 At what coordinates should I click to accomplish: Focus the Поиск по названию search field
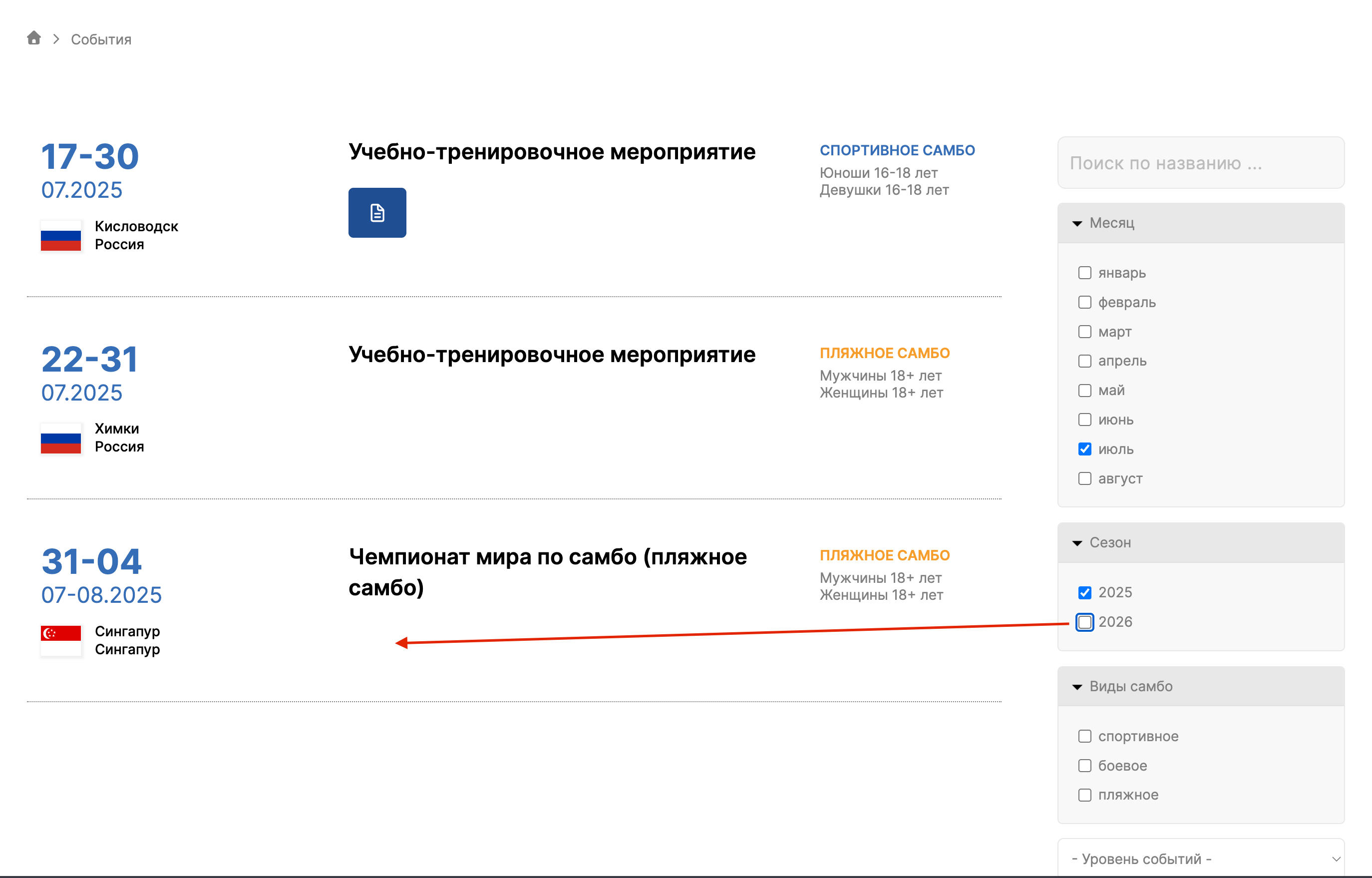click(x=1200, y=163)
